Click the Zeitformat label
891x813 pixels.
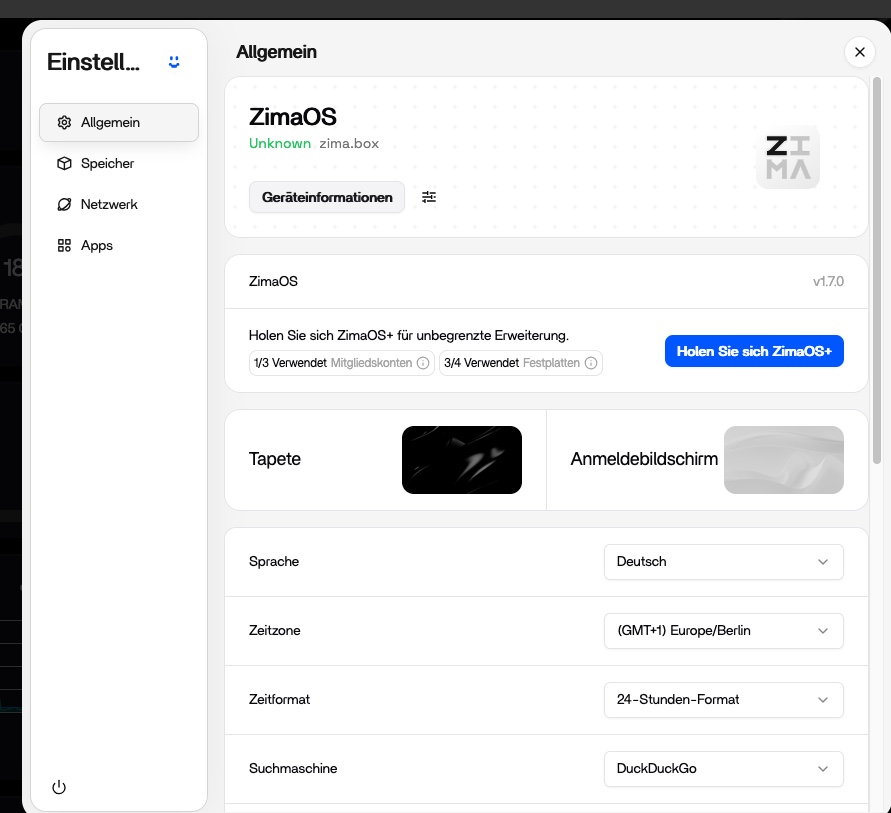click(280, 699)
